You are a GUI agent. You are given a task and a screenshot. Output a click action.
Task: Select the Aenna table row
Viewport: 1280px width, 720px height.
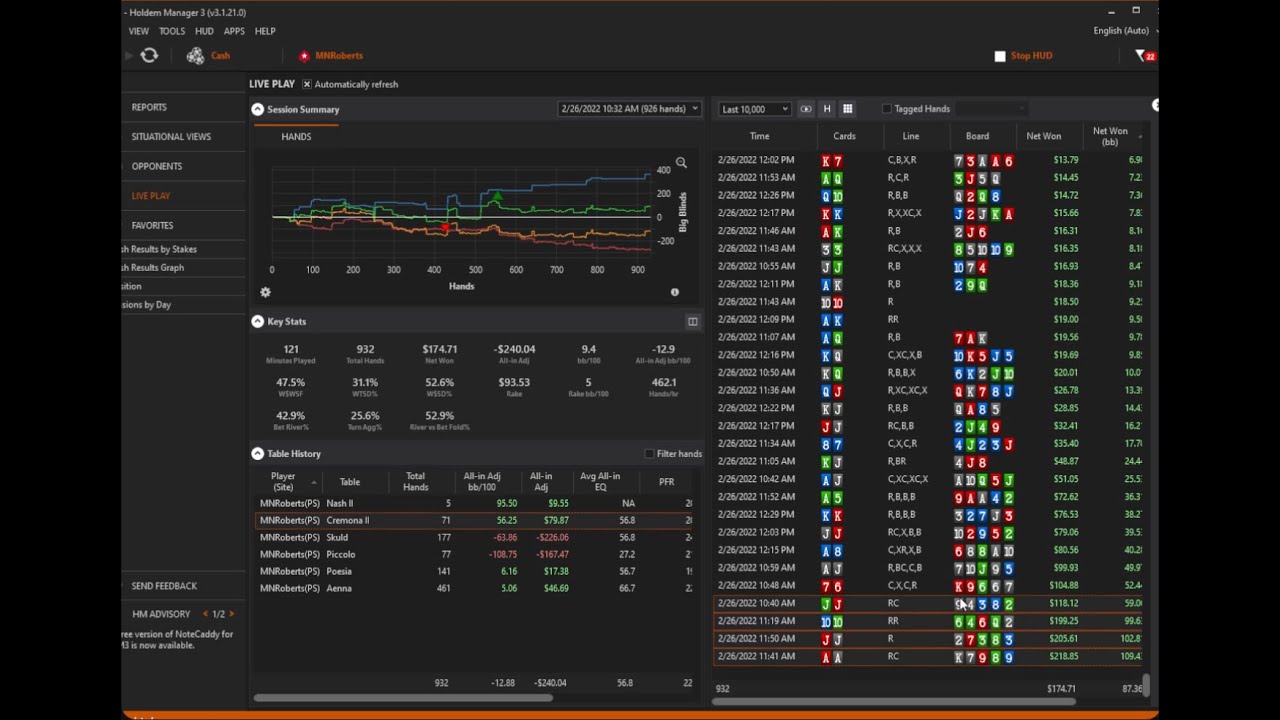click(475, 588)
